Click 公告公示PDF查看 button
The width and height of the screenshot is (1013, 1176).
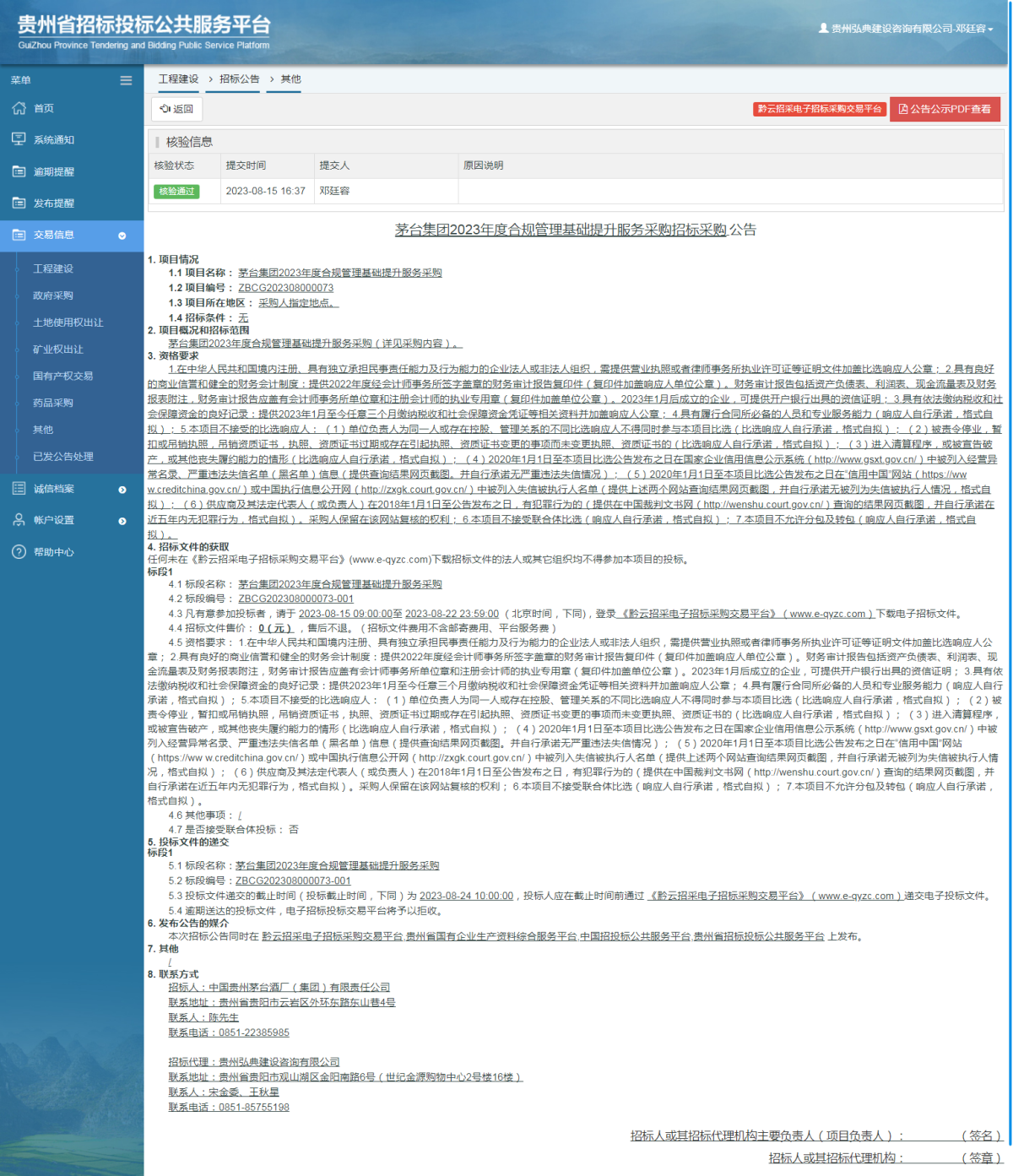[x=945, y=109]
